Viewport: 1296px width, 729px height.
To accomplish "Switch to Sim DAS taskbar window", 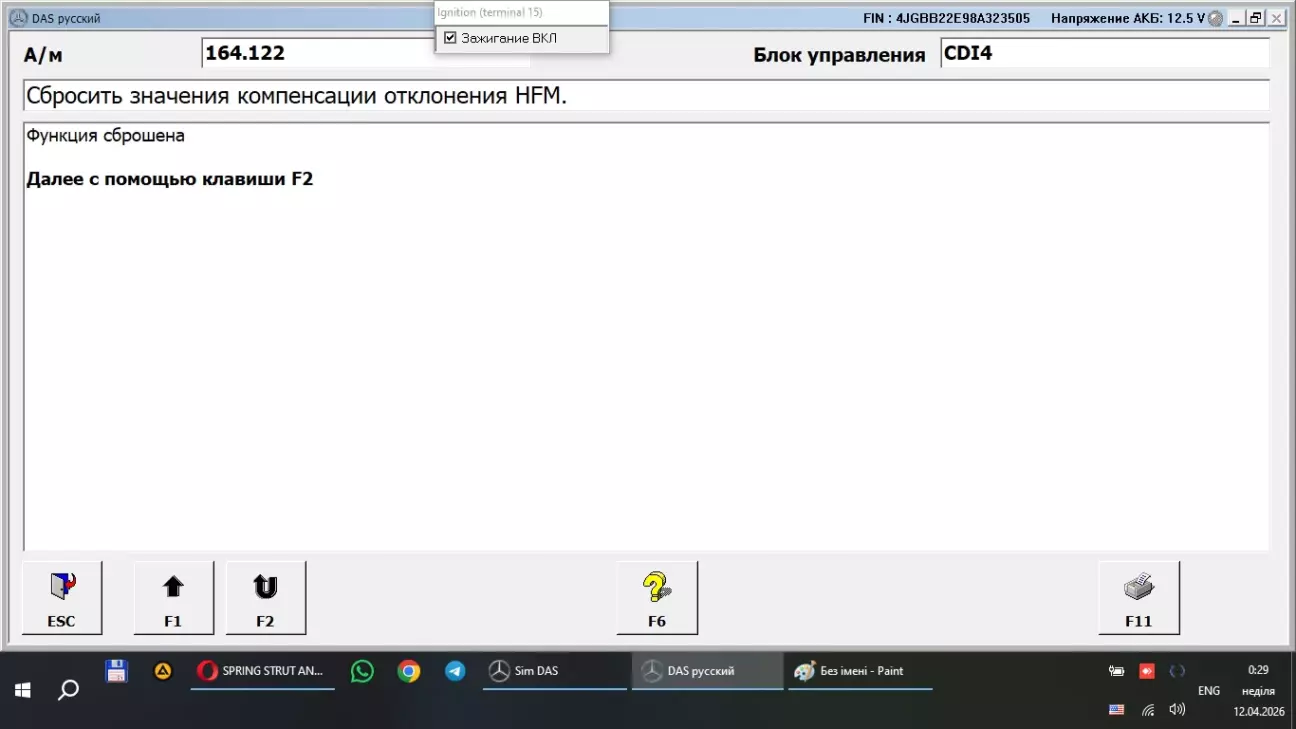I will 554,671.
